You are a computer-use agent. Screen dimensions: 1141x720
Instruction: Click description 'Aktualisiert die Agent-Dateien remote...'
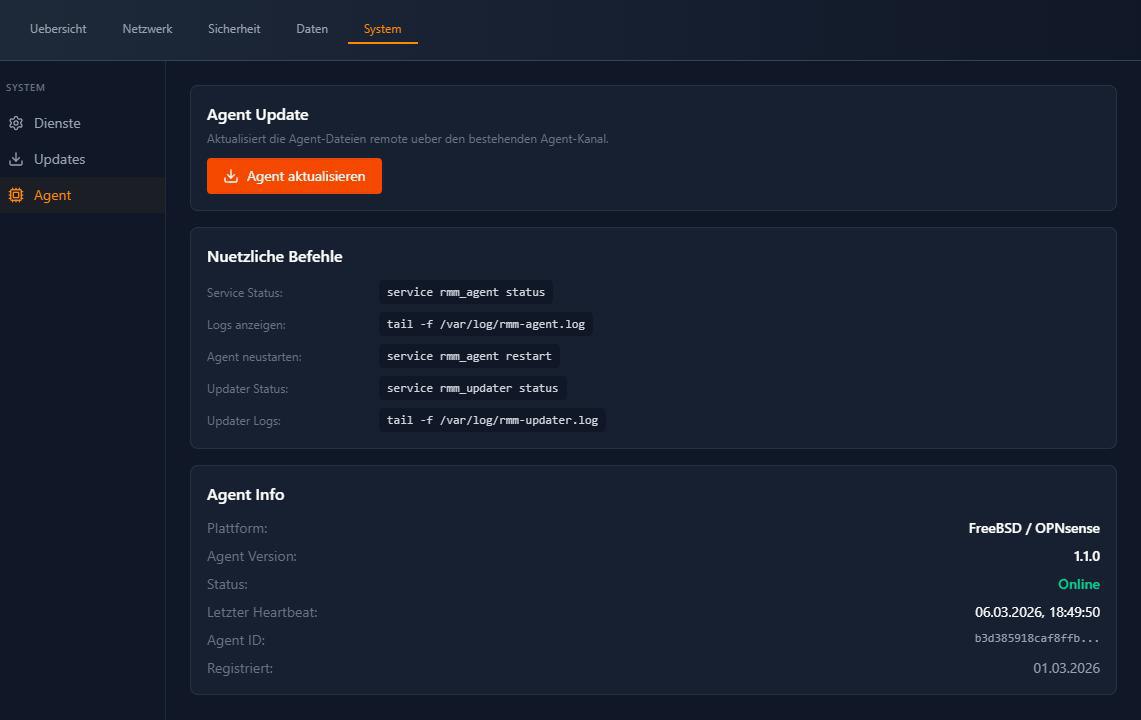pyautogui.click(x=408, y=139)
